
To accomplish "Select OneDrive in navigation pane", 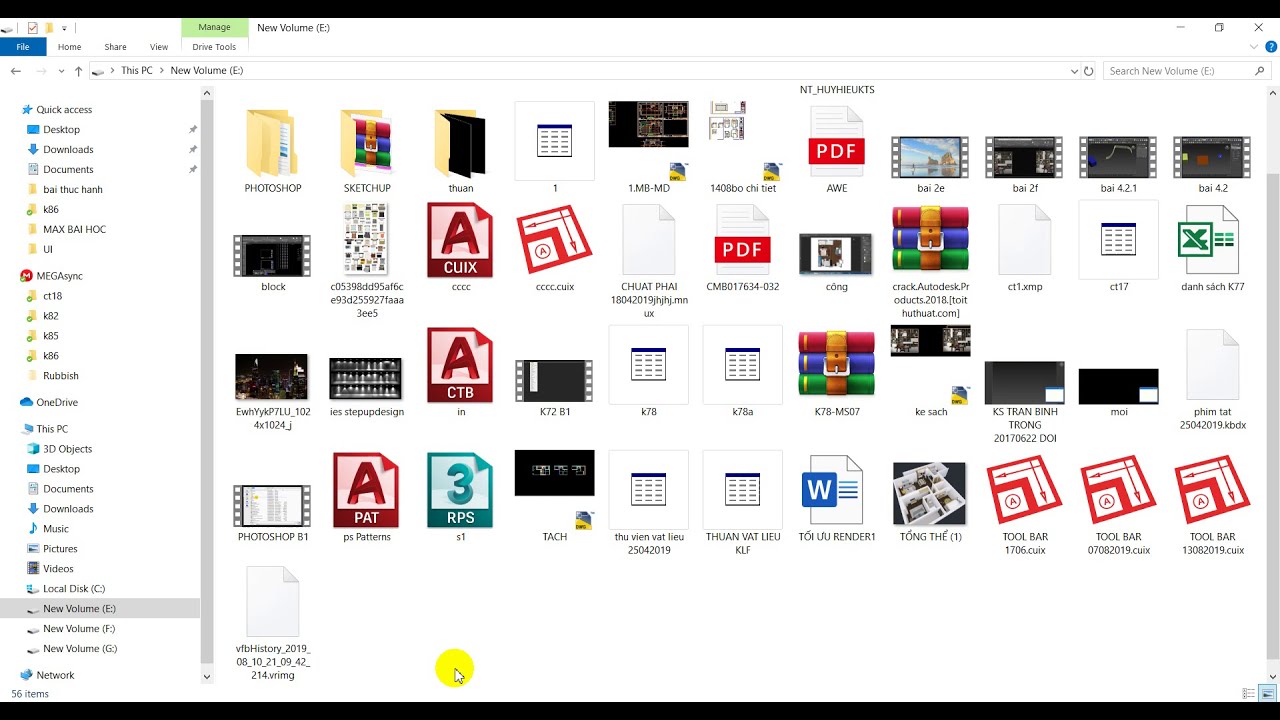I will [57, 402].
